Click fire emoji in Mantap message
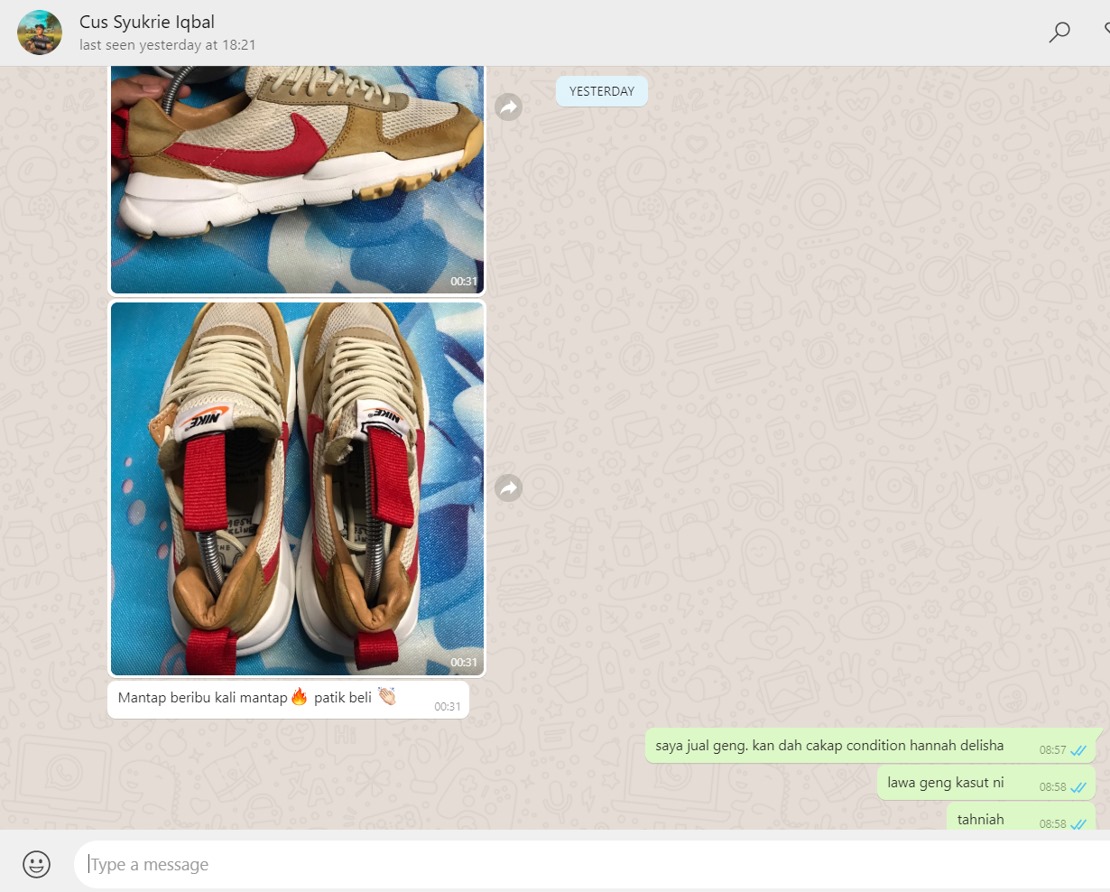Viewport: 1110px width, 892px height. point(299,697)
